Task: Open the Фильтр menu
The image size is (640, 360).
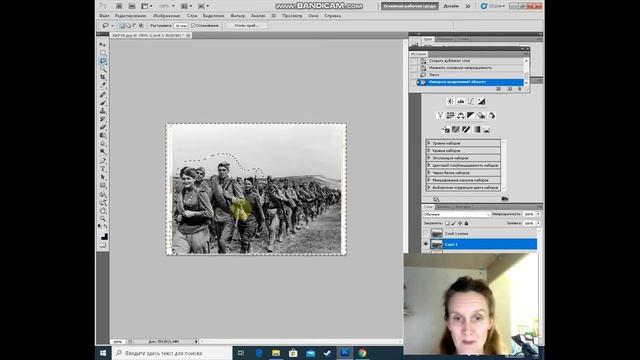Action: pyautogui.click(x=238, y=16)
